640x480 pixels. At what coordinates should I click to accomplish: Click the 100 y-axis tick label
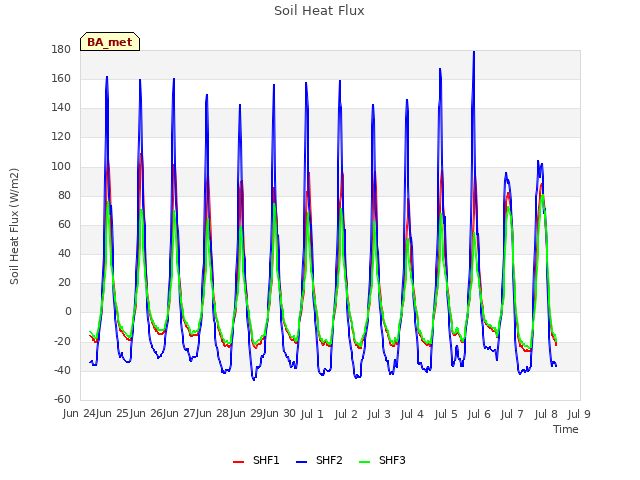tap(61, 167)
